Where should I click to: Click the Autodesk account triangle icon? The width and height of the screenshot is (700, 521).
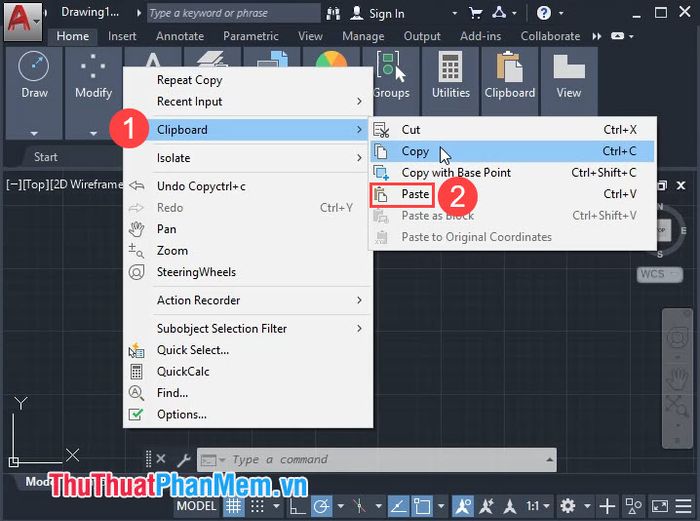(x=499, y=13)
